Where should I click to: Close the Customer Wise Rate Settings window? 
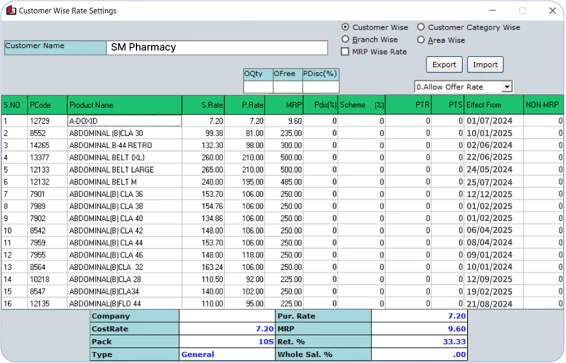tap(552, 10)
